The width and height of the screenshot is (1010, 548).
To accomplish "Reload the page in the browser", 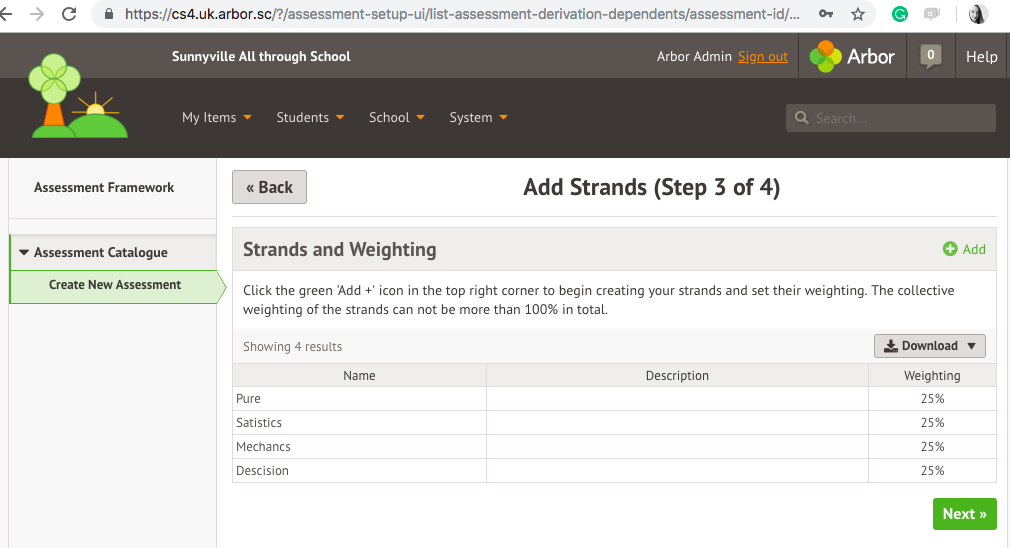I will point(69,14).
